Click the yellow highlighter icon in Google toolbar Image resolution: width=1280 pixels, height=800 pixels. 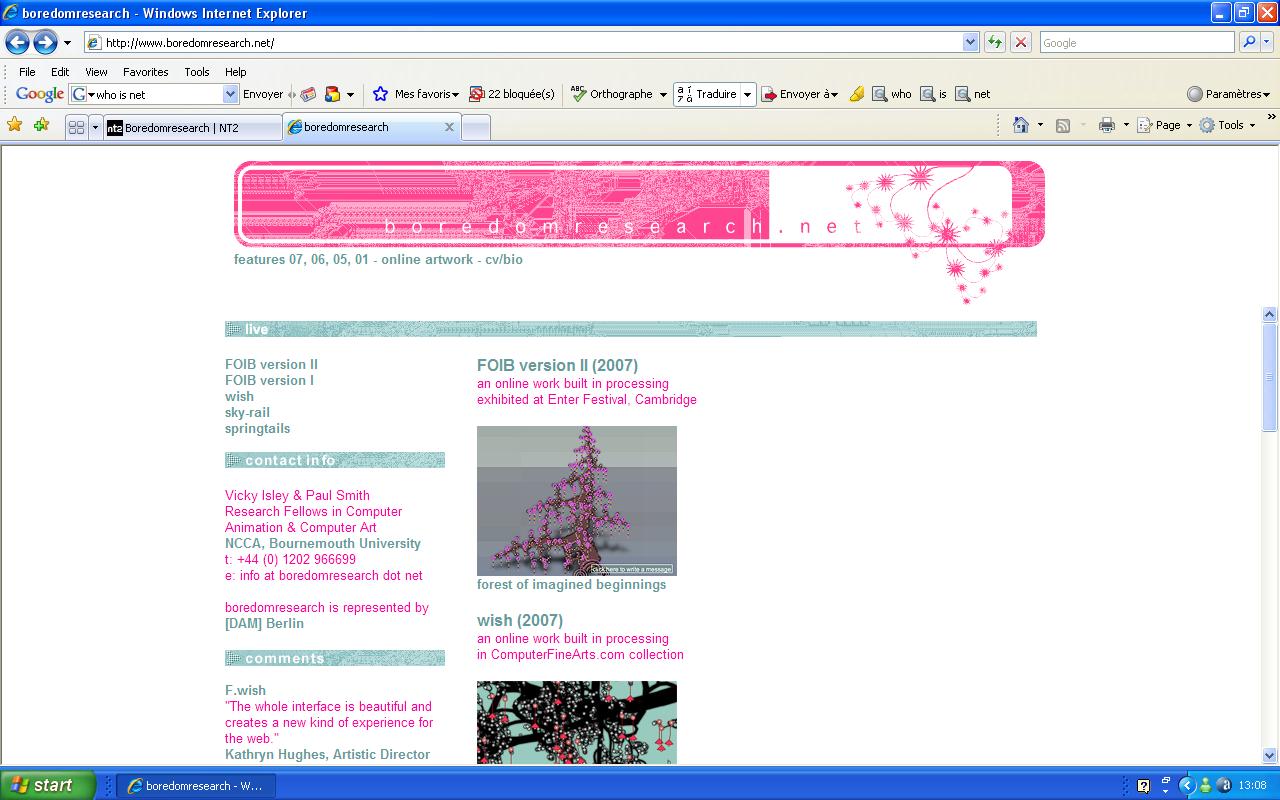coord(856,94)
